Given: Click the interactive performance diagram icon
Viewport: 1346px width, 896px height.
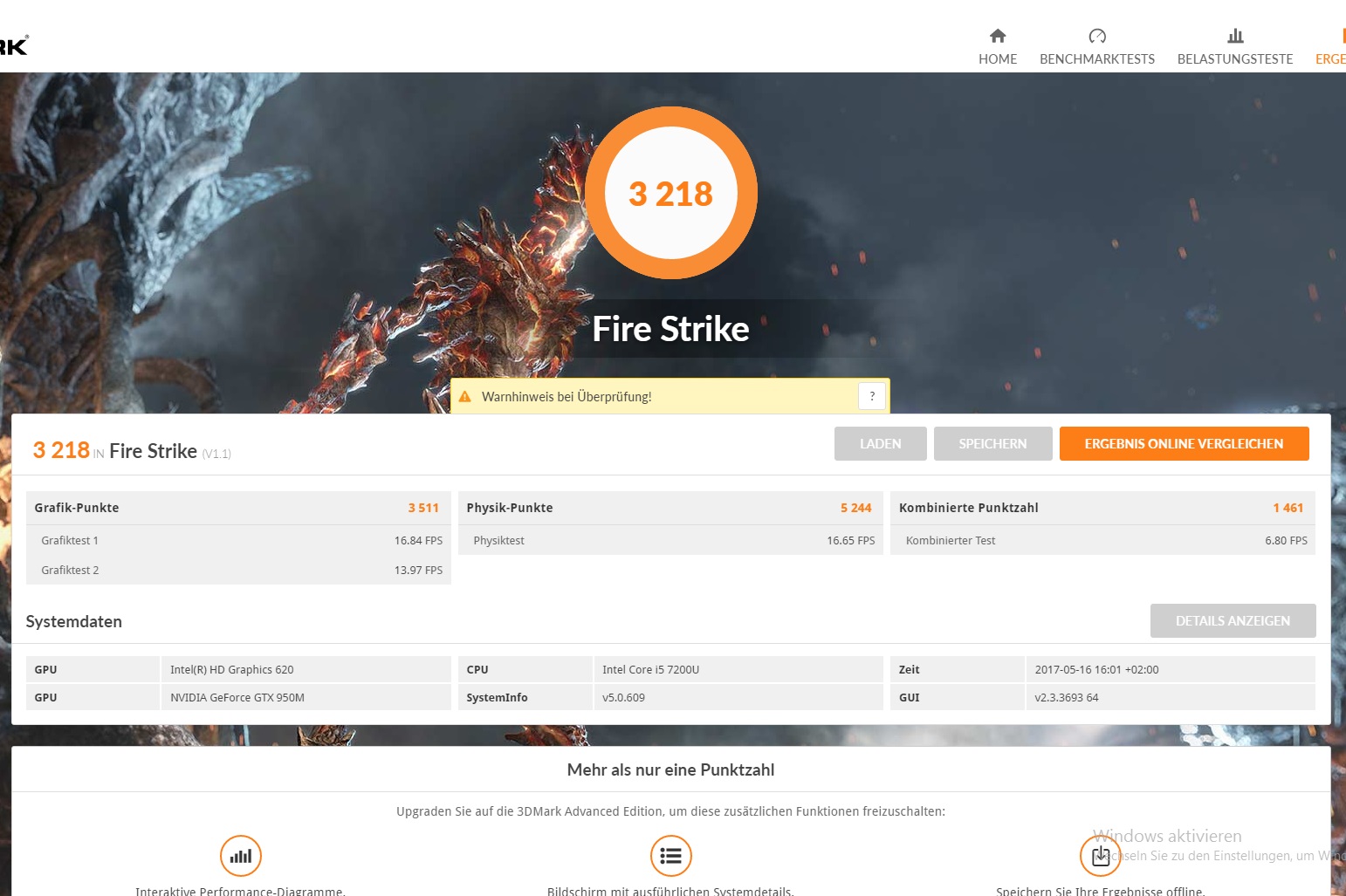Looking at the screenshot, I should click(x=241, y=856).
